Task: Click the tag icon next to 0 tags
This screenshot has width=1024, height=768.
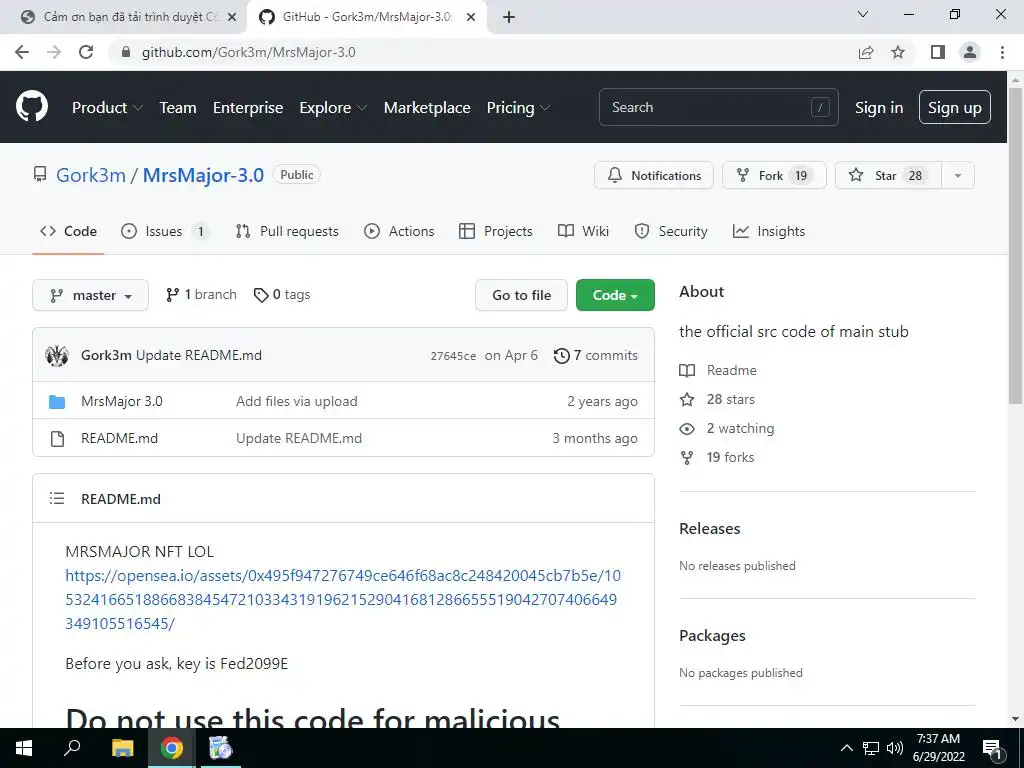Action: [x=261, y=295]
